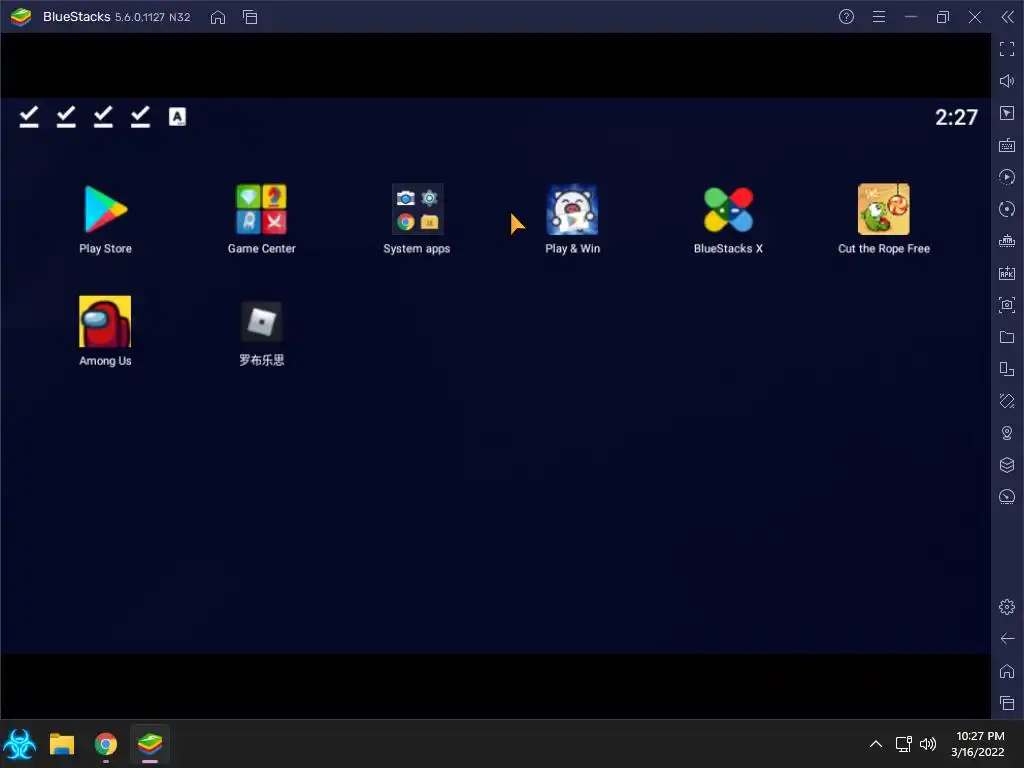Open the BlueStacks X app
Viewport: 1024px width, 768px height.
coord(728,210)
